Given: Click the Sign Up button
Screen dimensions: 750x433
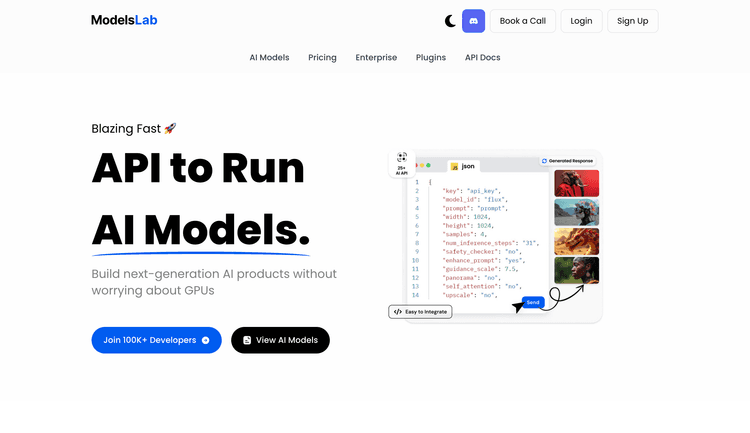Looking at the screenshot, I should pyautogui.click(x=632, y=21).
